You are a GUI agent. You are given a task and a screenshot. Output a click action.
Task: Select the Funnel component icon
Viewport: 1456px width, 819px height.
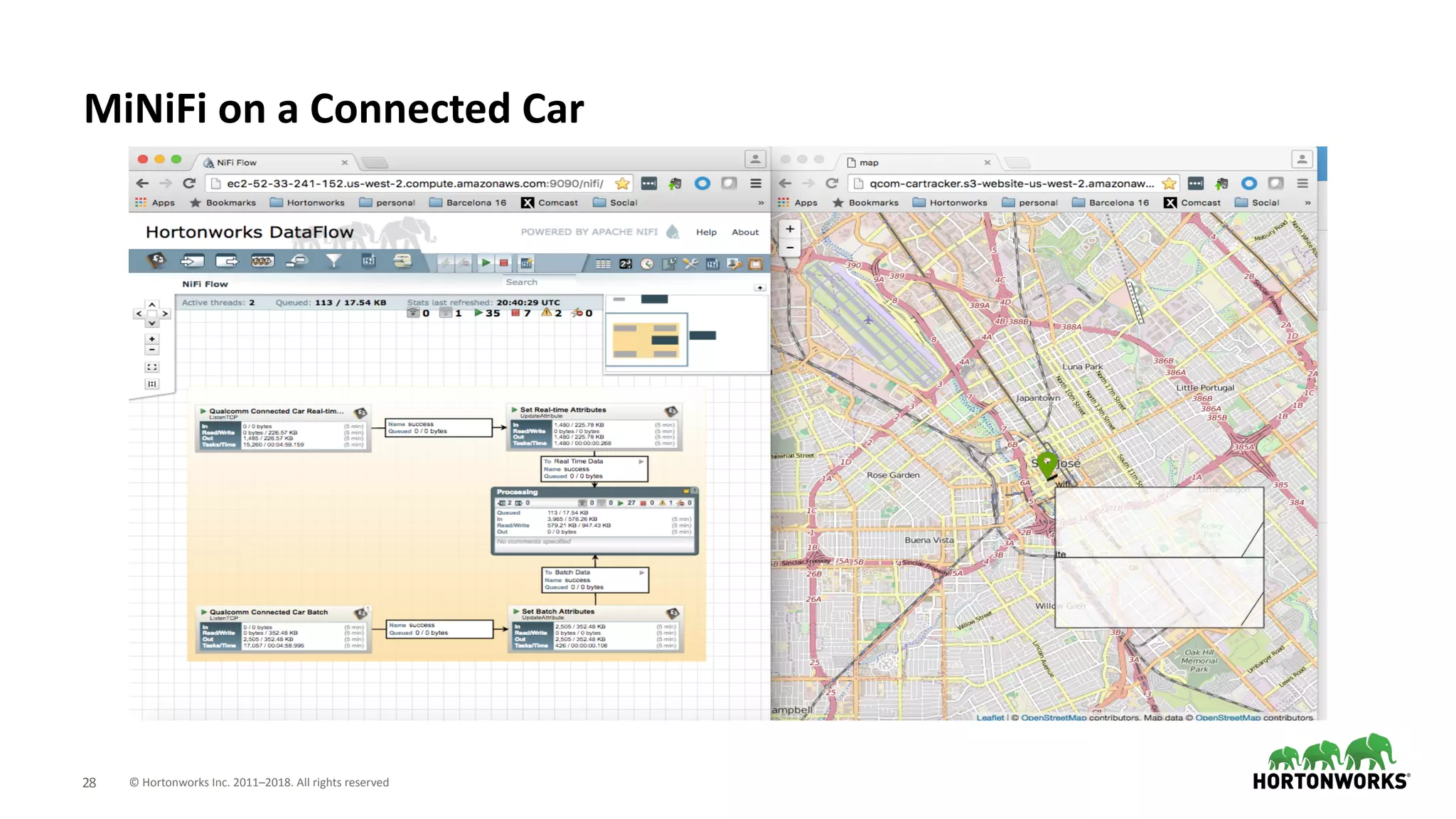(333, 261)
